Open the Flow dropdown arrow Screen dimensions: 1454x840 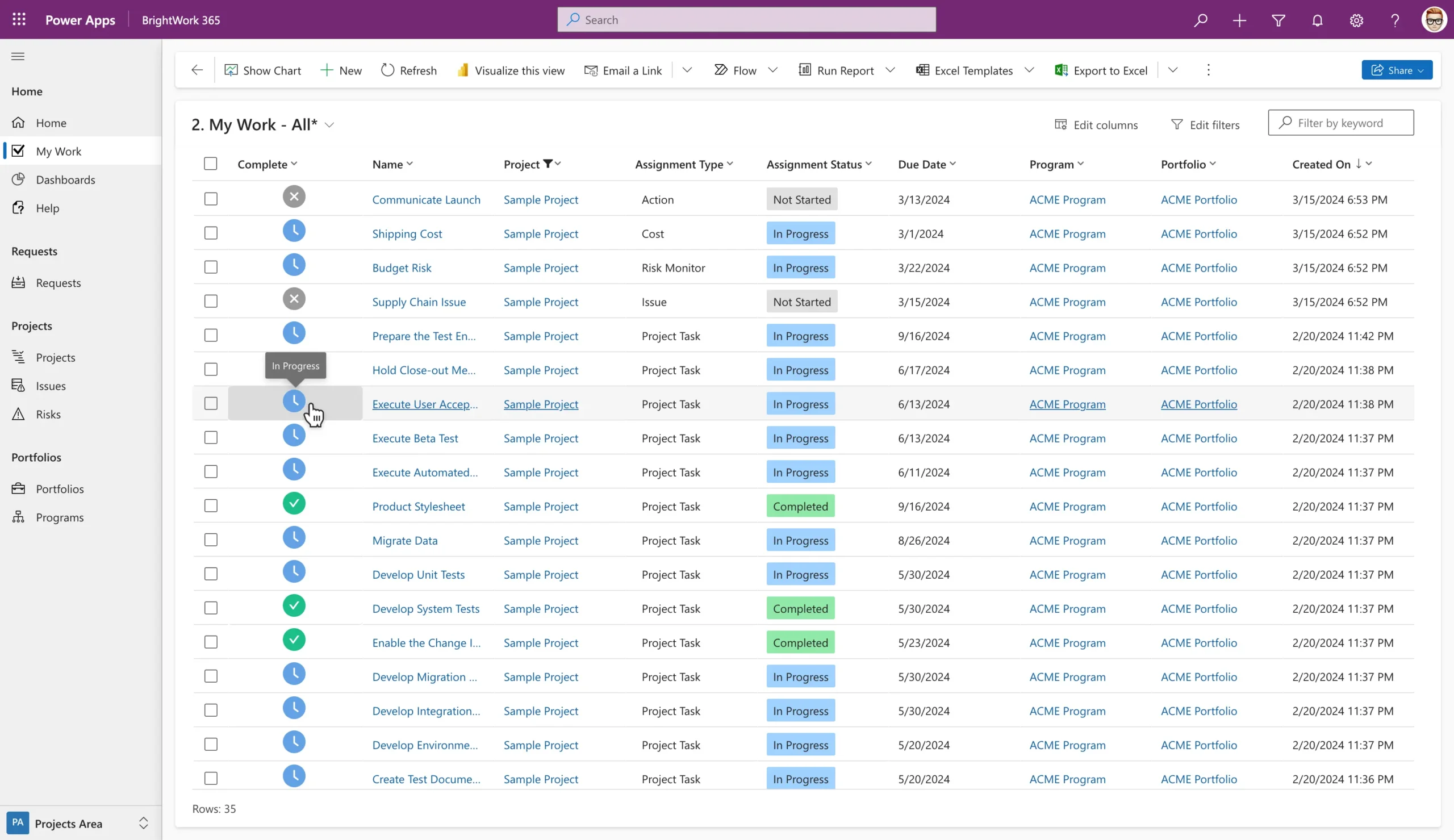coord(773,70)
